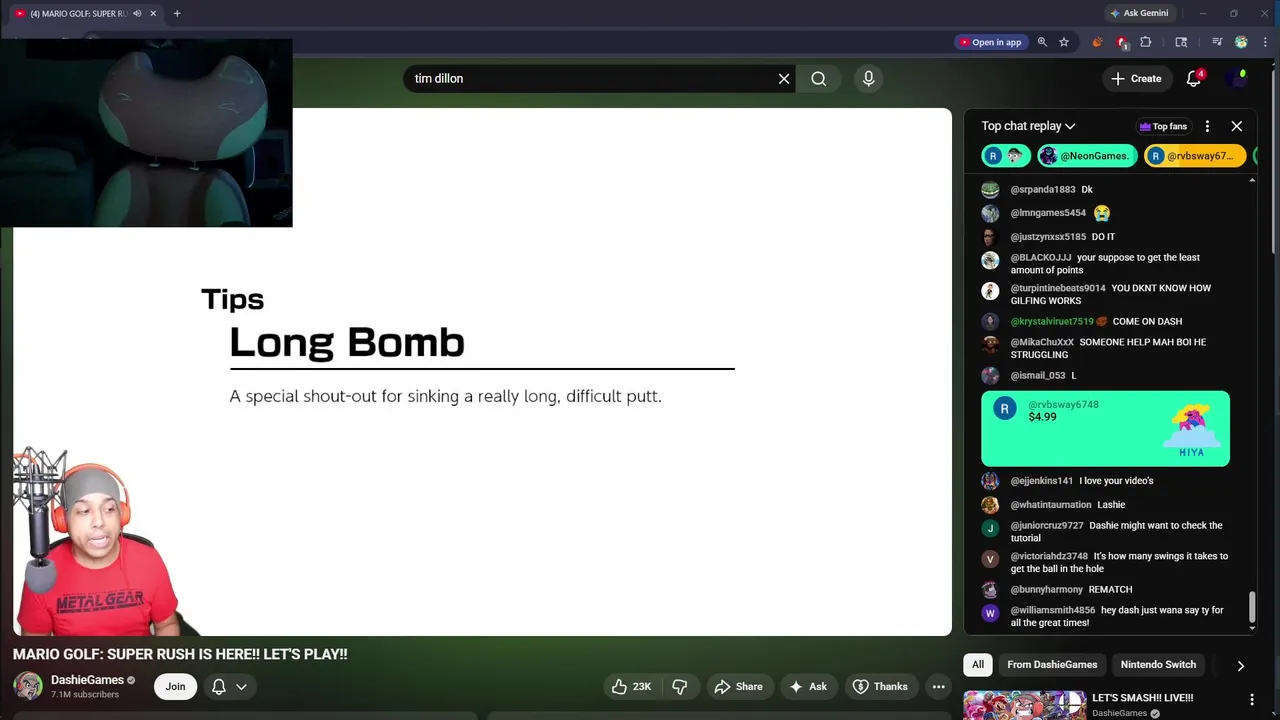The height and width of the screenshot is (720, 1280).
Task: Click Open in app button
Action: (x=990, y=42)
